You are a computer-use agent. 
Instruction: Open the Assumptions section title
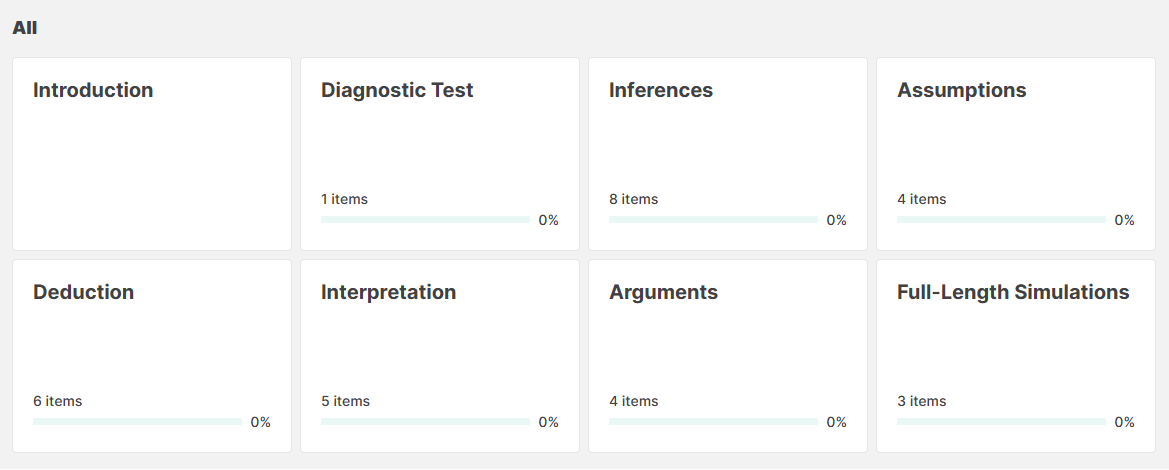tap(961, 90)
